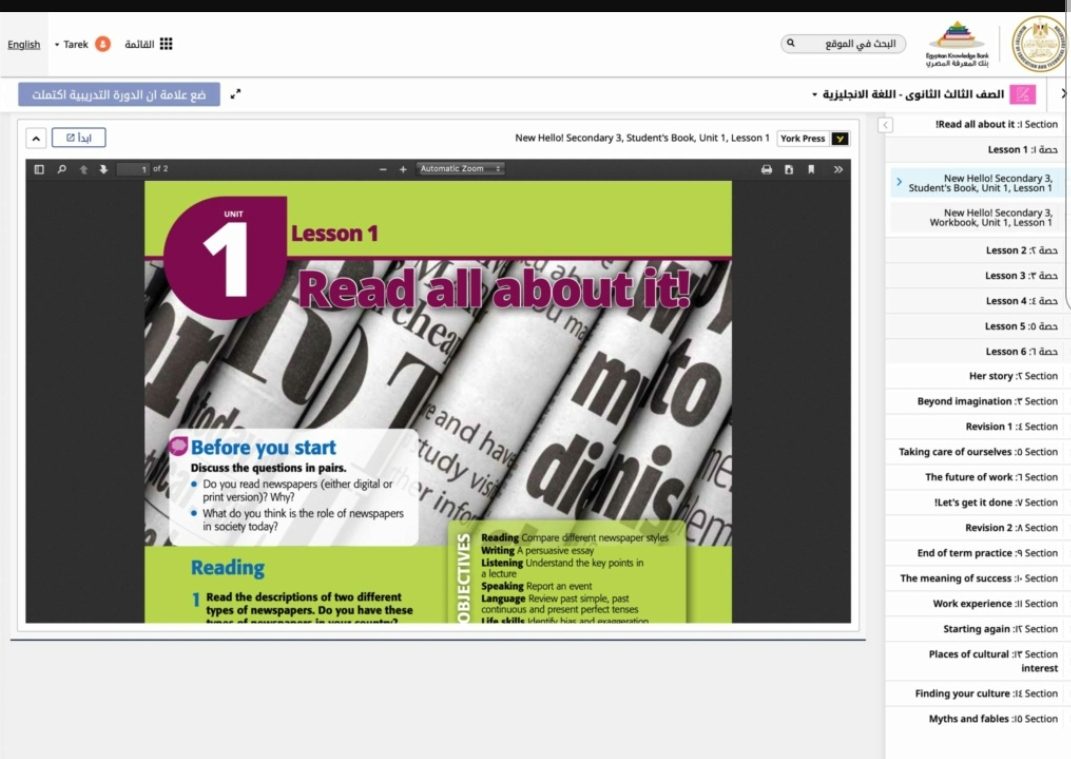Zoom in with the plus icon
1071x759 pixels.
(403, 169)
